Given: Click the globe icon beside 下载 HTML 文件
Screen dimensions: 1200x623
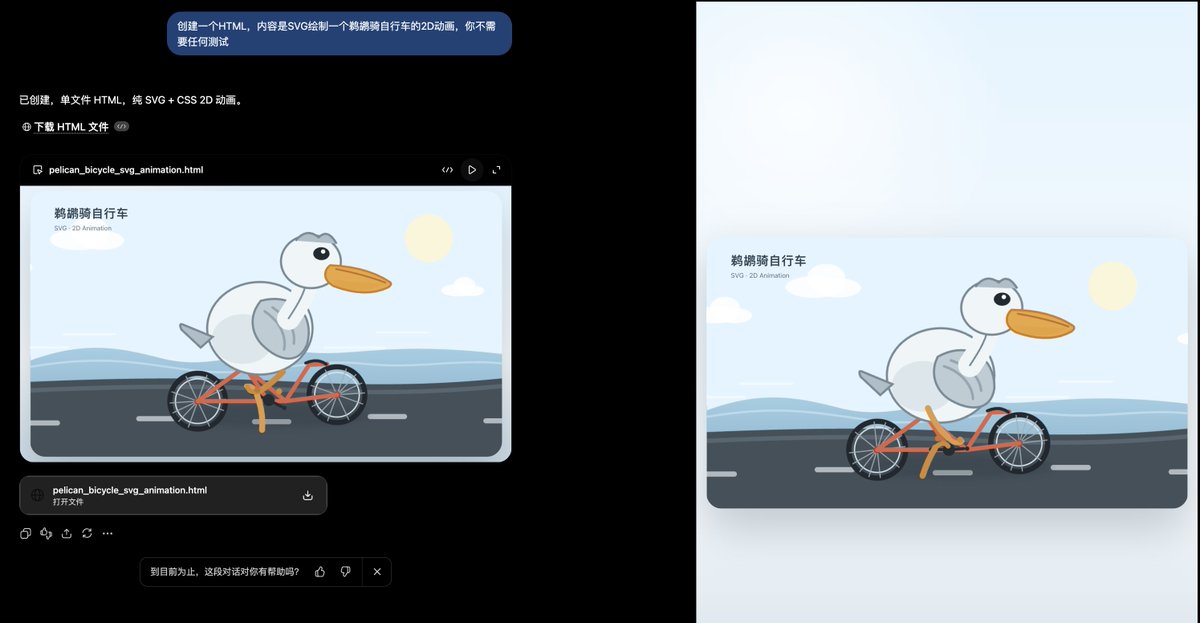Looking at the screenshot, I should (x=27, y=127).
